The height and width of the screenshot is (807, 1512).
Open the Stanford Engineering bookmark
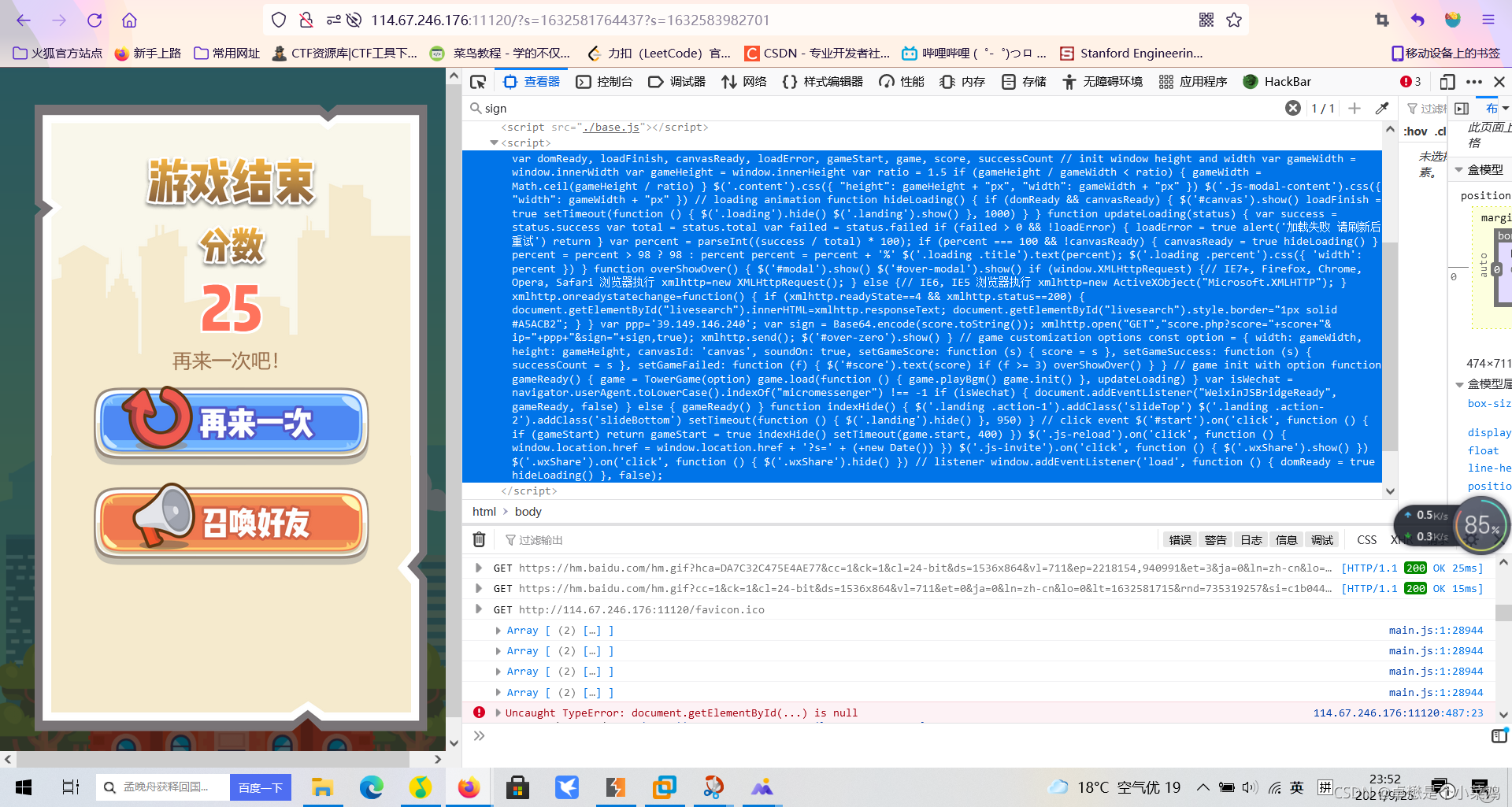tap(1132, 54)
